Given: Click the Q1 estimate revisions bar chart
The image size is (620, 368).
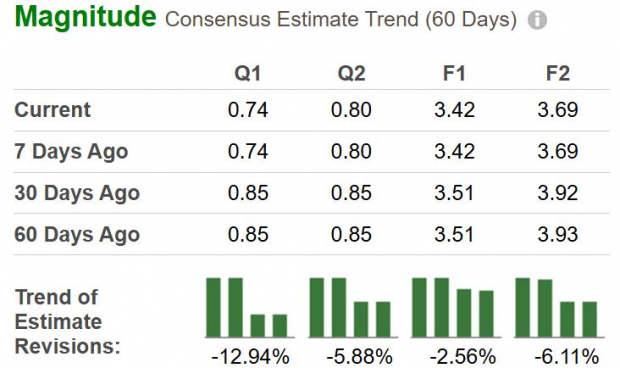Looking at the screenshot, I should 250,308.
